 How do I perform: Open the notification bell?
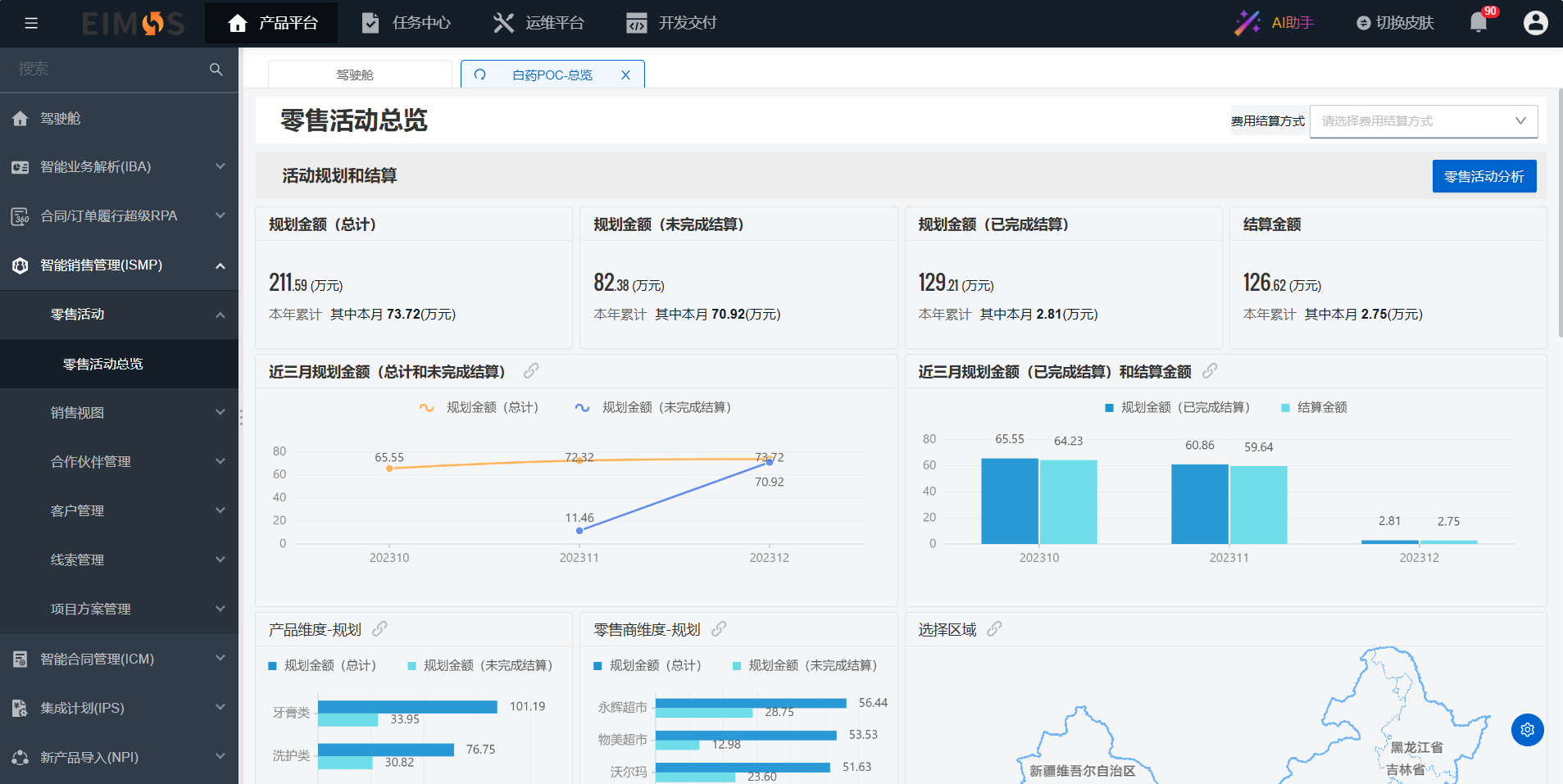point(1479,23)
